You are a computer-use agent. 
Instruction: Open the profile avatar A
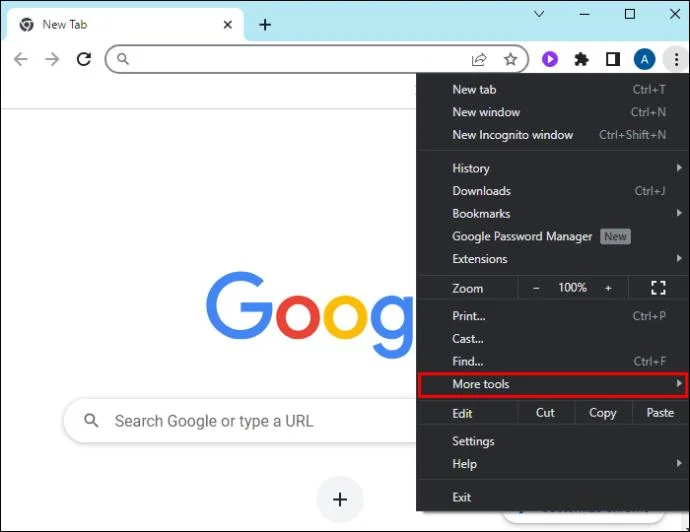[x=644, y=59]
